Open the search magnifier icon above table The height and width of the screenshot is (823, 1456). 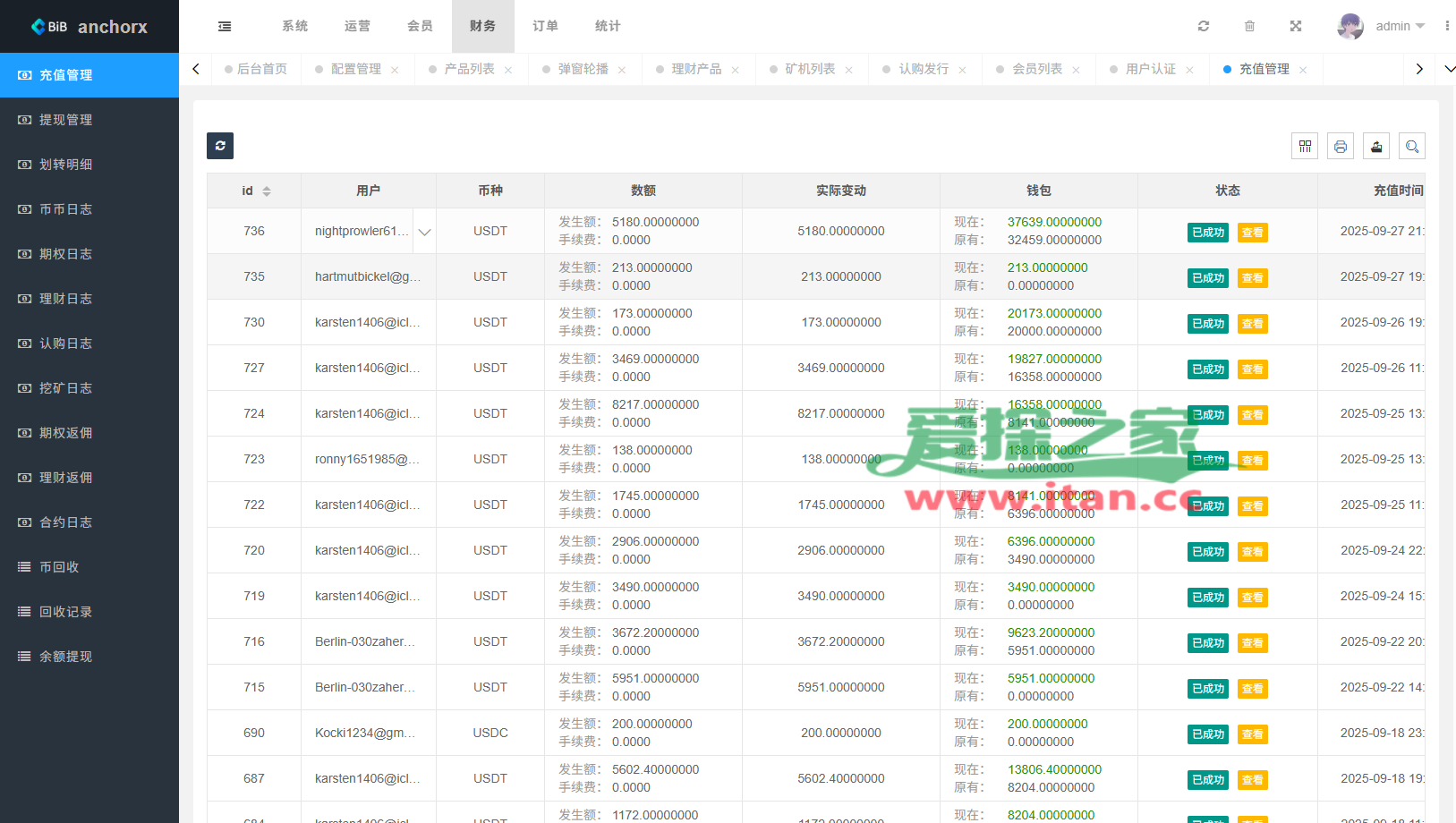click(1412, 146)
